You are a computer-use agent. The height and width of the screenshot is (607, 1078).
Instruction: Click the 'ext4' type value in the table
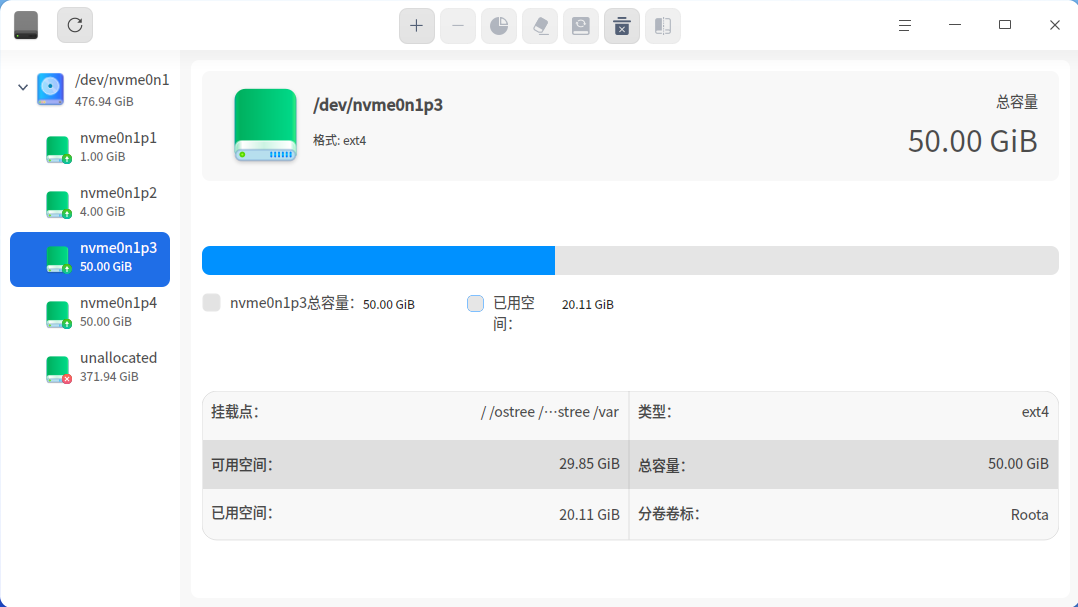[x=1035, y=412]
